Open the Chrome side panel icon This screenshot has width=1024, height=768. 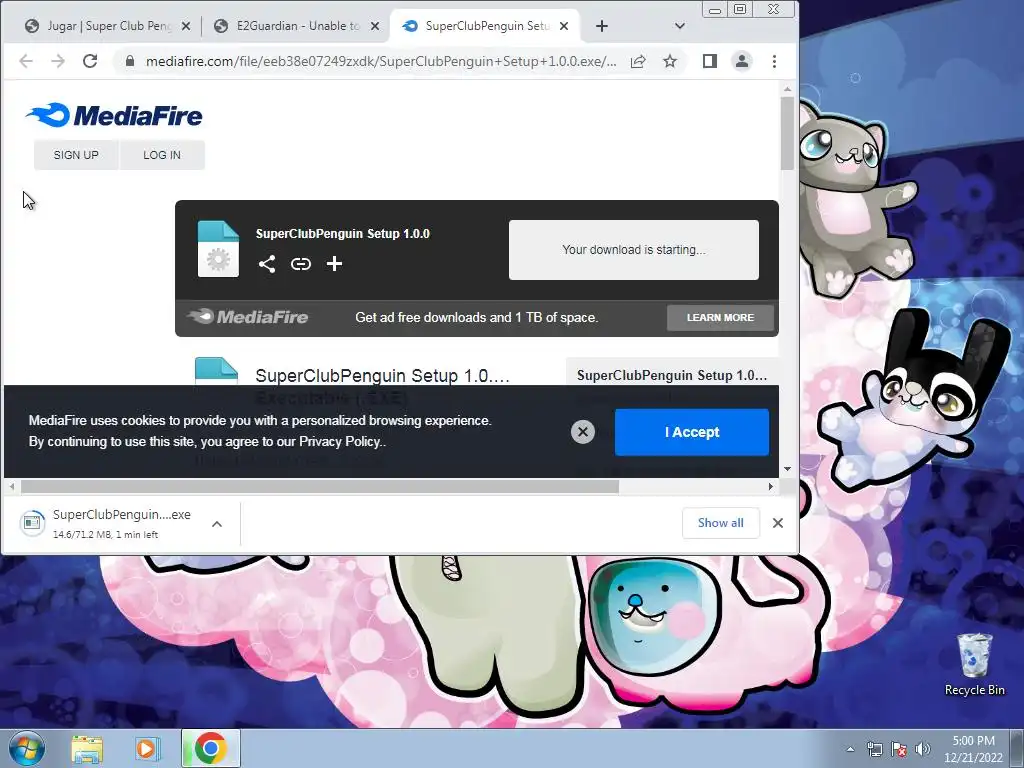click(x=710, y=61)
